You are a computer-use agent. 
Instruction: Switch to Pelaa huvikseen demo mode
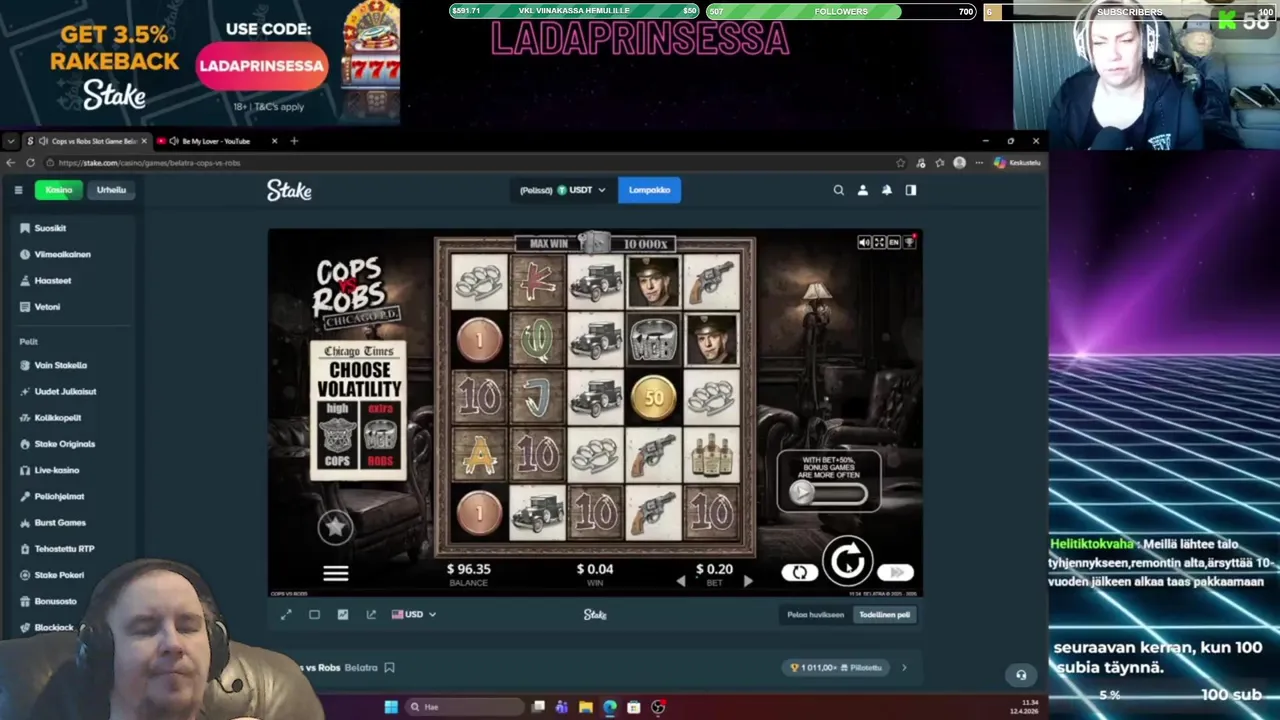tap(815, 615)
